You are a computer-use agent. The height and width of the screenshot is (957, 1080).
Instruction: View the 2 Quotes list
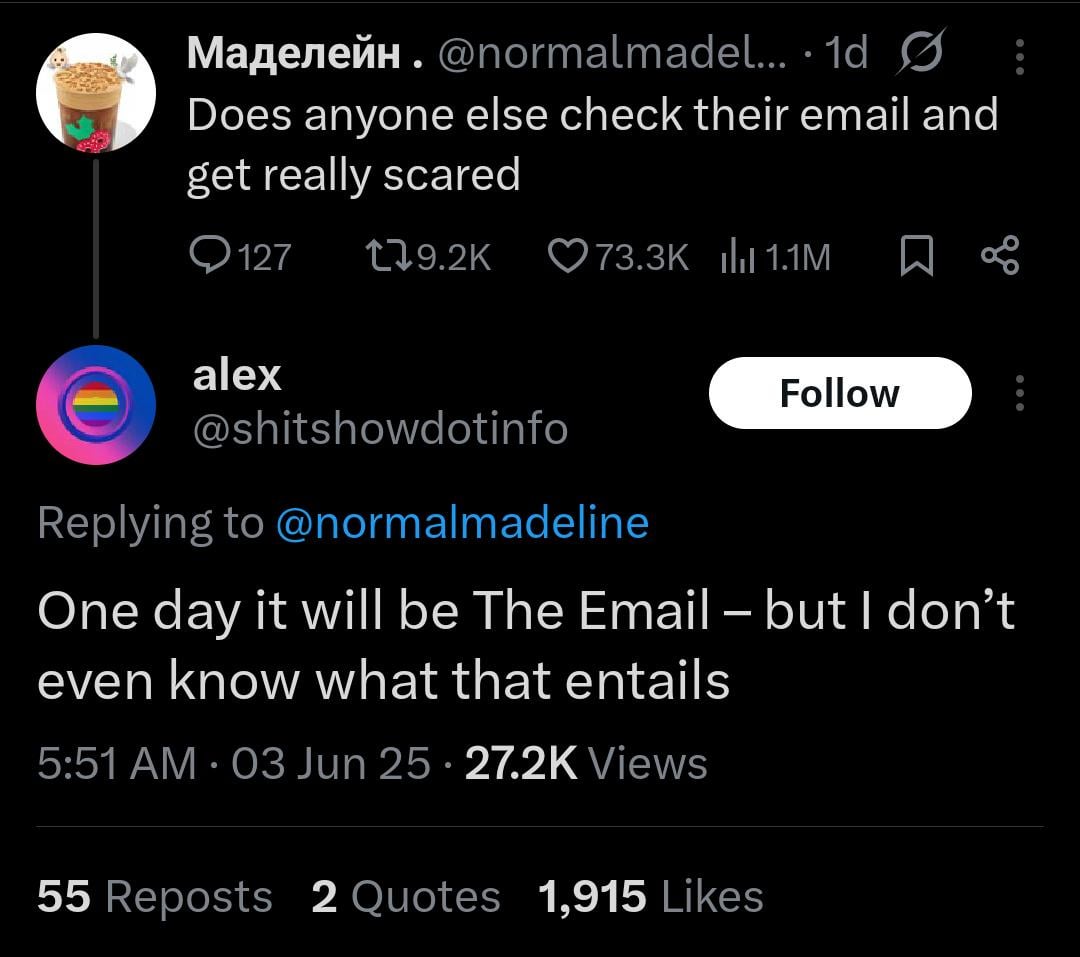click(x=406, y=896)
